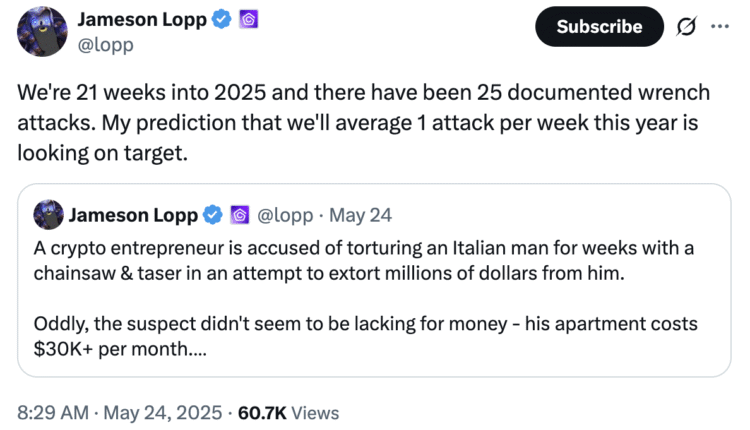Click the small avatar in the quoted tweet
750x430 pixels.
(49, 214)
